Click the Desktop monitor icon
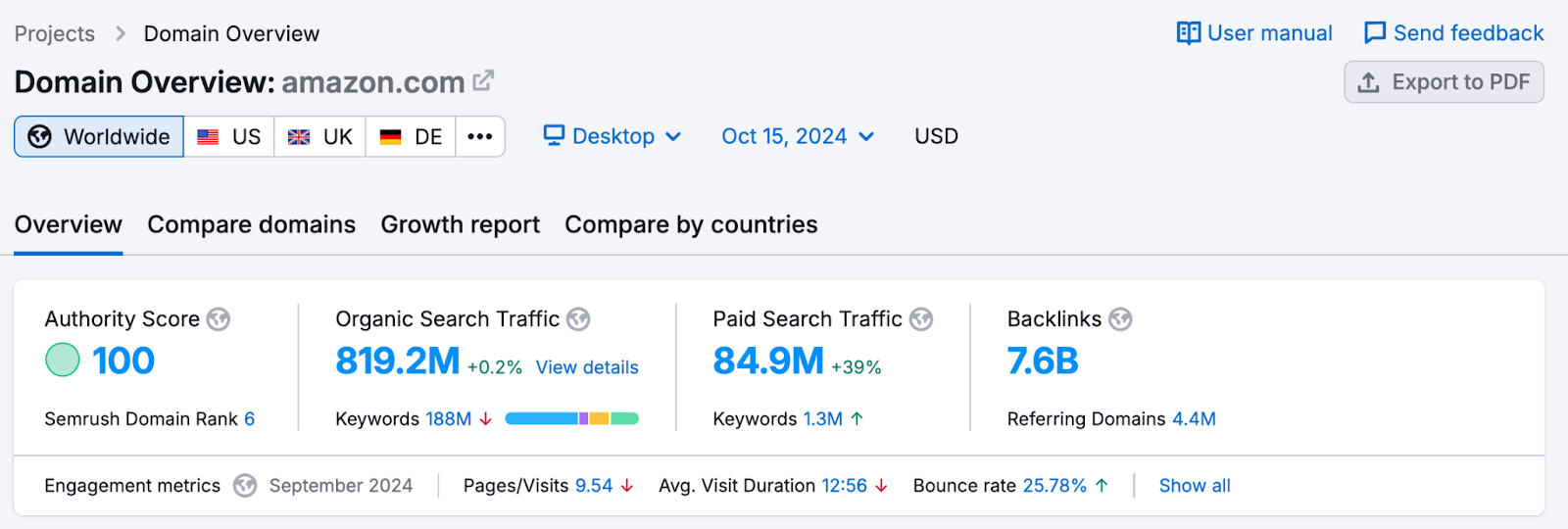Screen dimensions: 1568x529 555,135
